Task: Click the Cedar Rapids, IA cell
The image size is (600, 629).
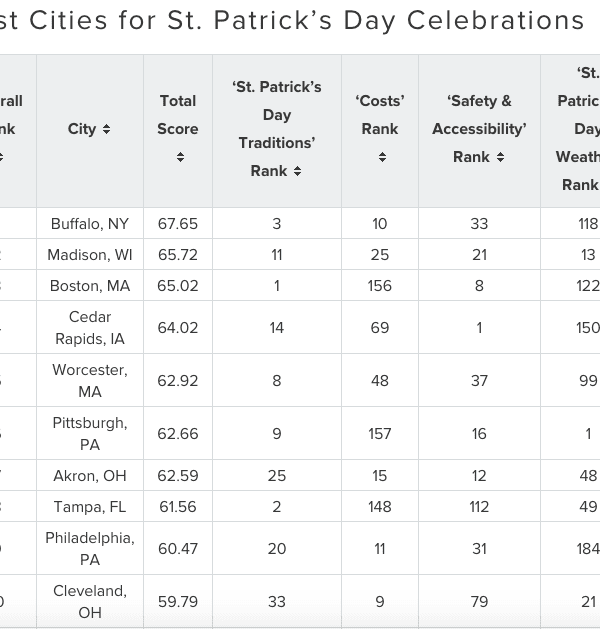Action: point(90,328)
